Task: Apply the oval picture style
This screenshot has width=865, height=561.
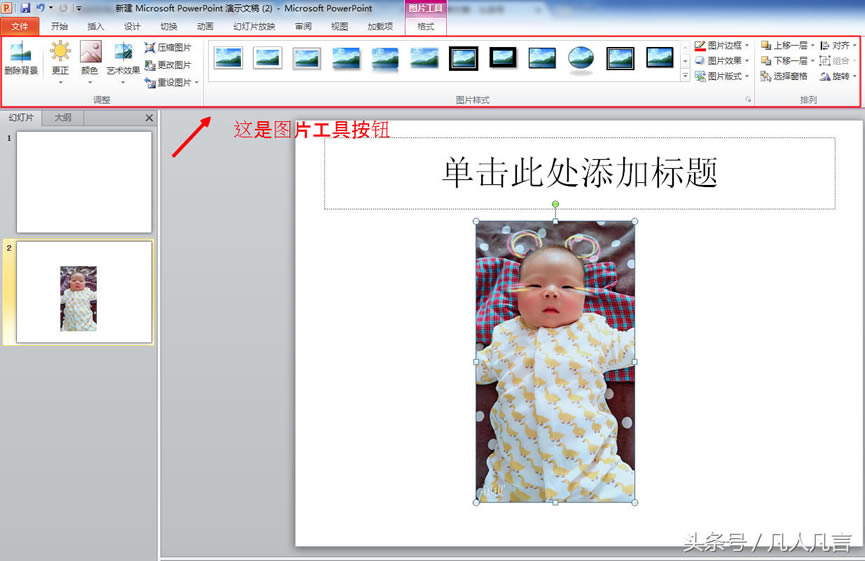Action: click(x=581, y=58)
